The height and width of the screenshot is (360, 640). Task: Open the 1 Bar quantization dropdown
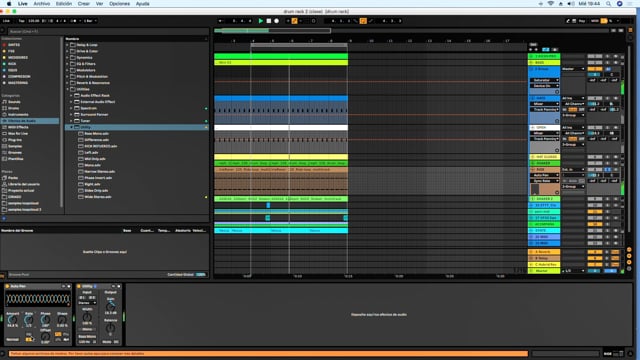[x=90, y=21]
